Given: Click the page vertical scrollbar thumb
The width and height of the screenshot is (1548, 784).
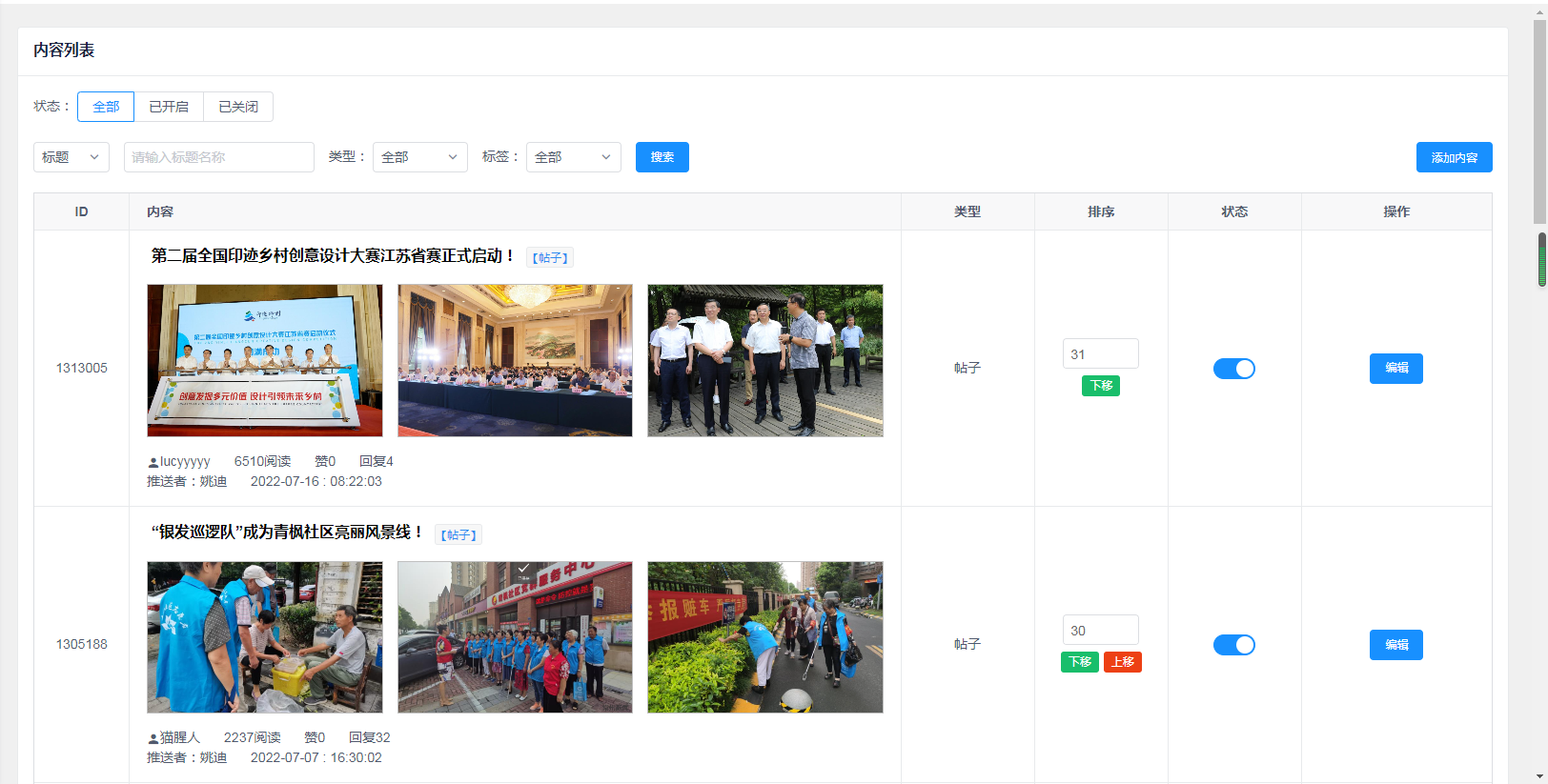Looking at the screenshot, I should click(1539, 122).
